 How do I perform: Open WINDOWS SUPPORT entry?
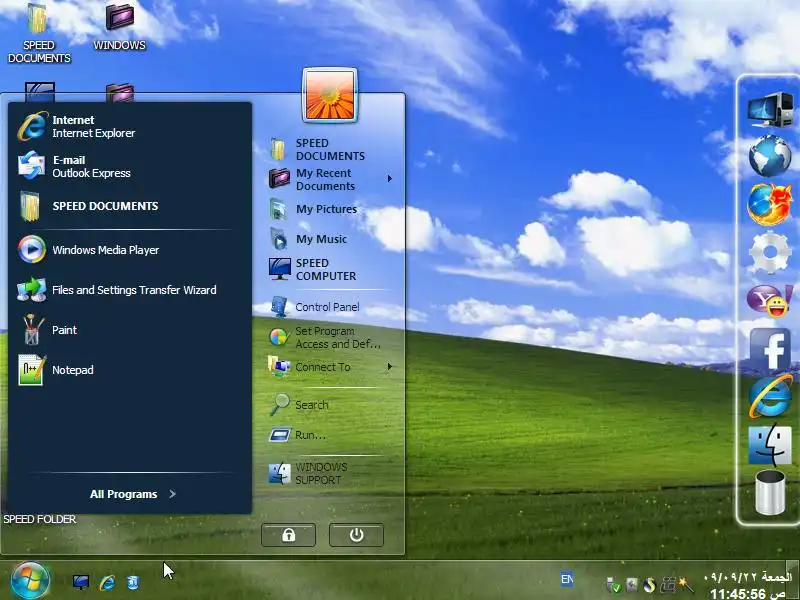coord(309,473)
